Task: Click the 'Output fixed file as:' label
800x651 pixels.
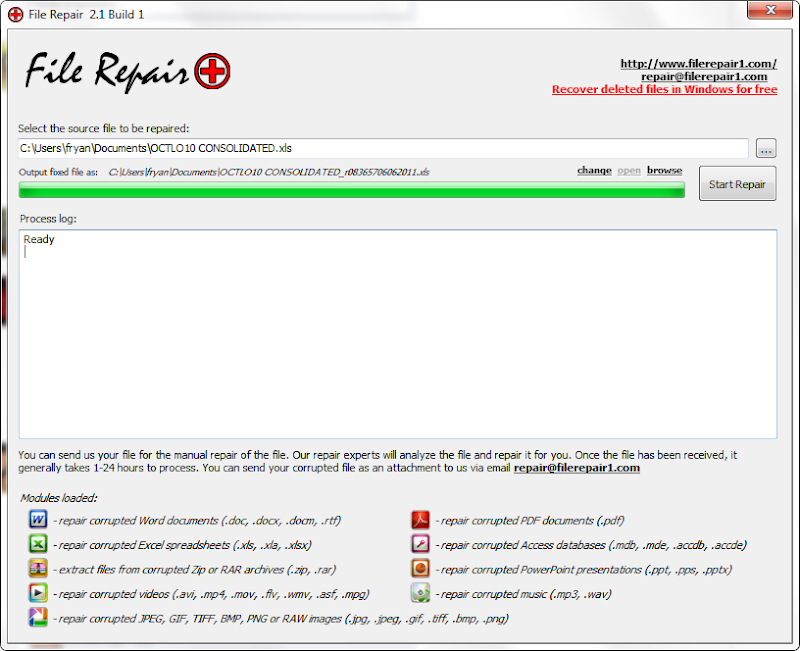Action: click(x=58, y=172)
